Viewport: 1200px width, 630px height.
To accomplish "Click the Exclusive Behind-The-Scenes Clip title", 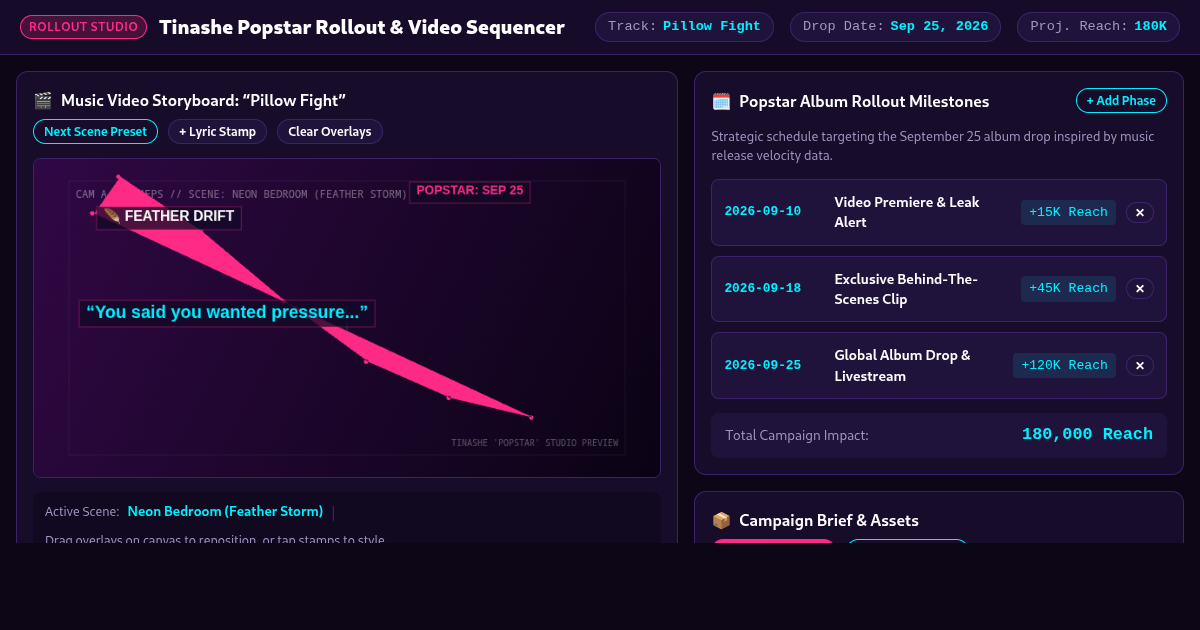I will (906, 289).
